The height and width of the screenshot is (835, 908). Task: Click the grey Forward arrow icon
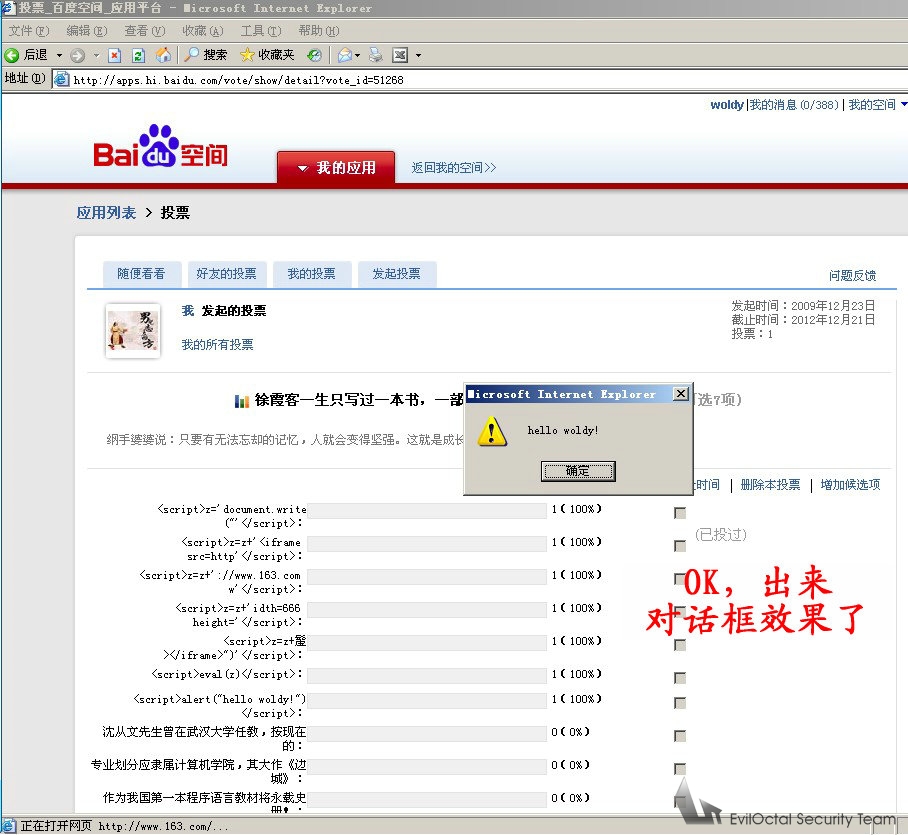click(x=77, y=55)
